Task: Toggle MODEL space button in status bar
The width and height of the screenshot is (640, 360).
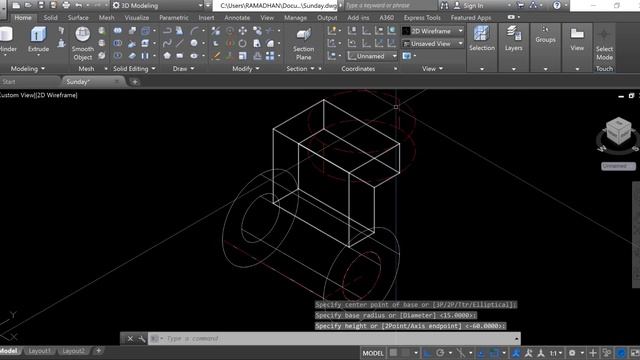Action: 373,353
